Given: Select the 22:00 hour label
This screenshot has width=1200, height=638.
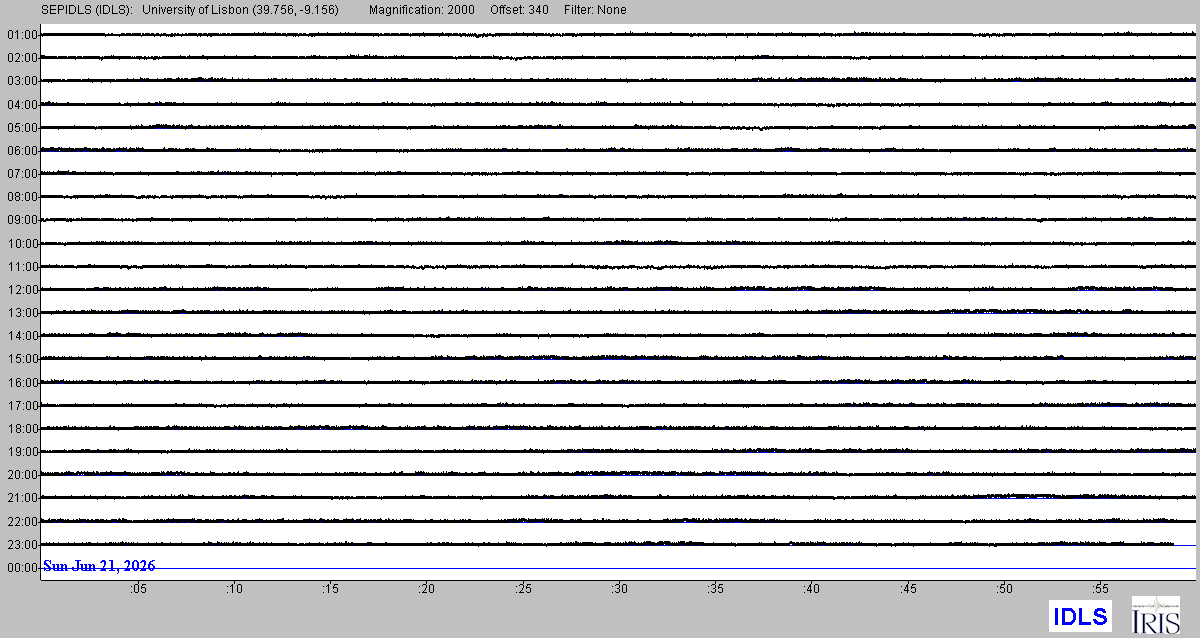Looking at the screenshot, I should pyautogui.click(x=22, y=522).
